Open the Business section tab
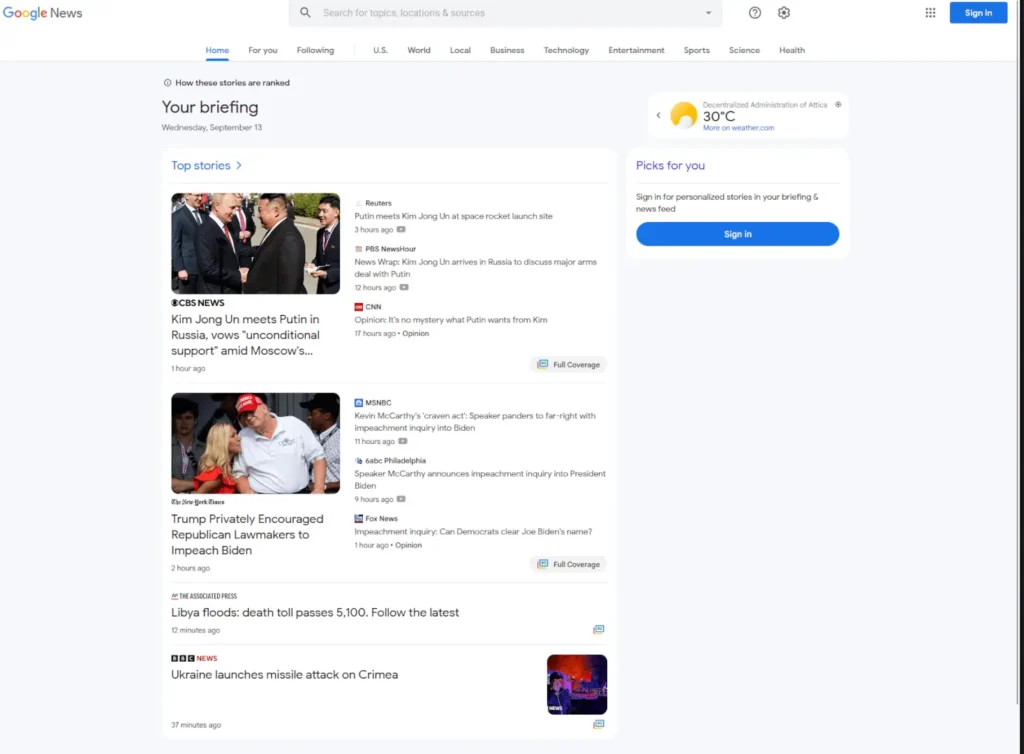1024x754 pixels. pyautogui.click(x=507, y=50)
